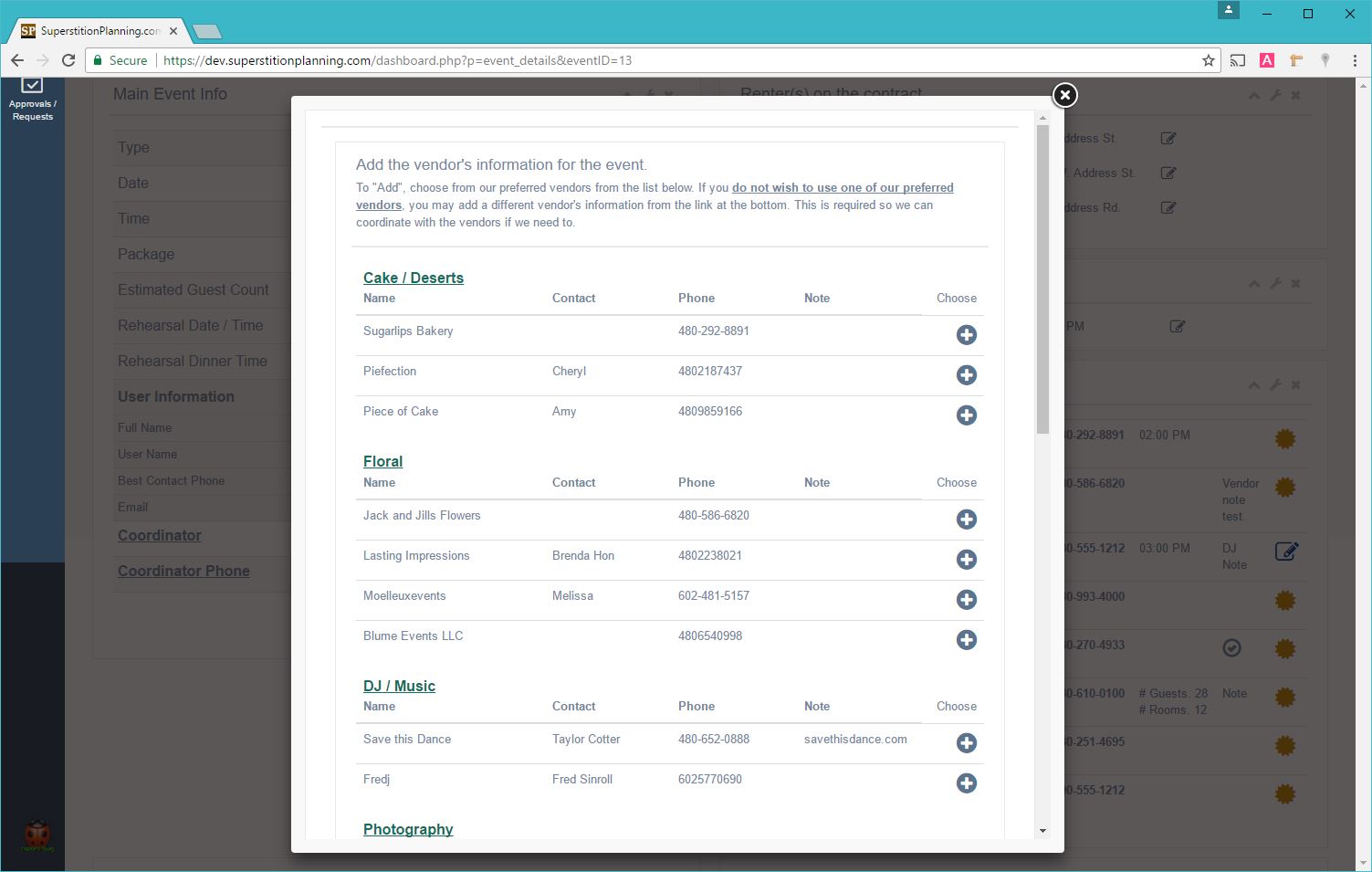Add Fredj using the plus icon
The width and height of the screenshot is (1372, 872).
(x=966, y=783)
